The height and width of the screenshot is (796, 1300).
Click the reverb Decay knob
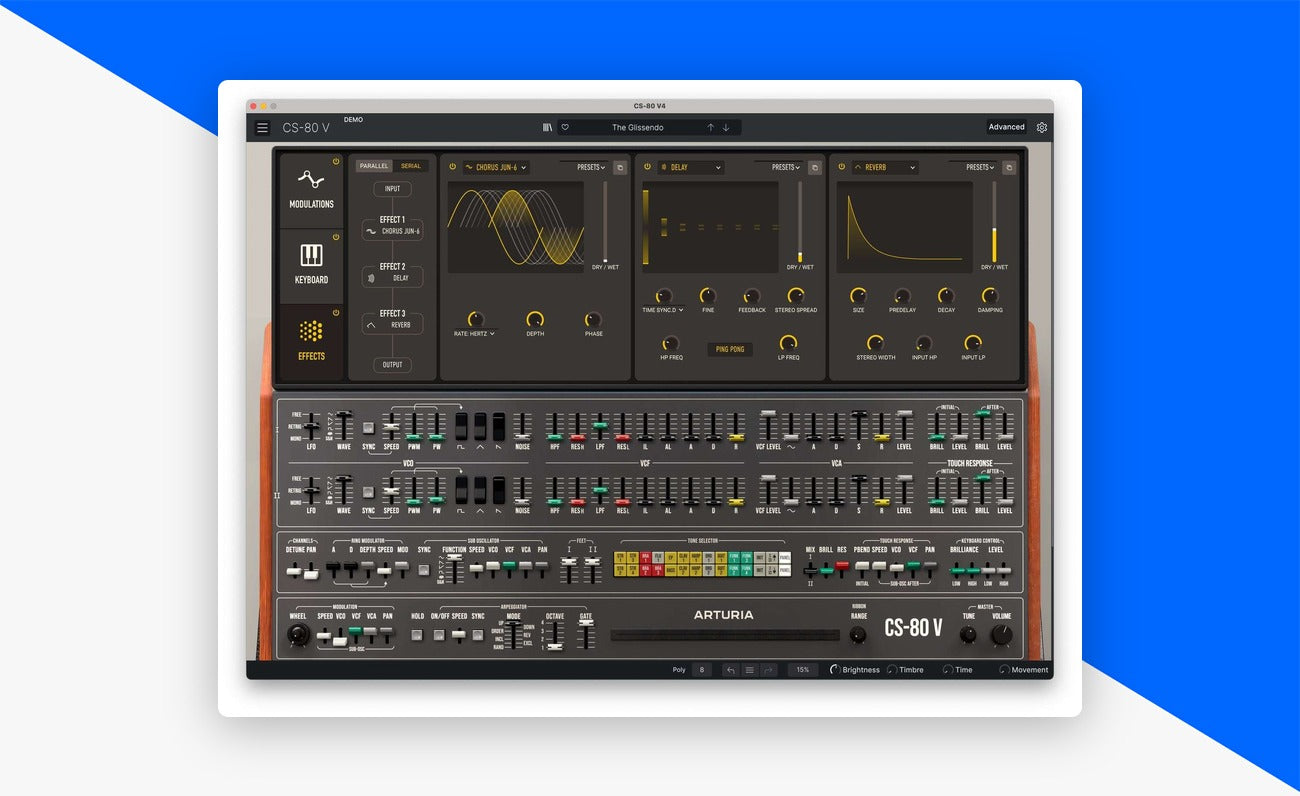click(x=946, y=296)
